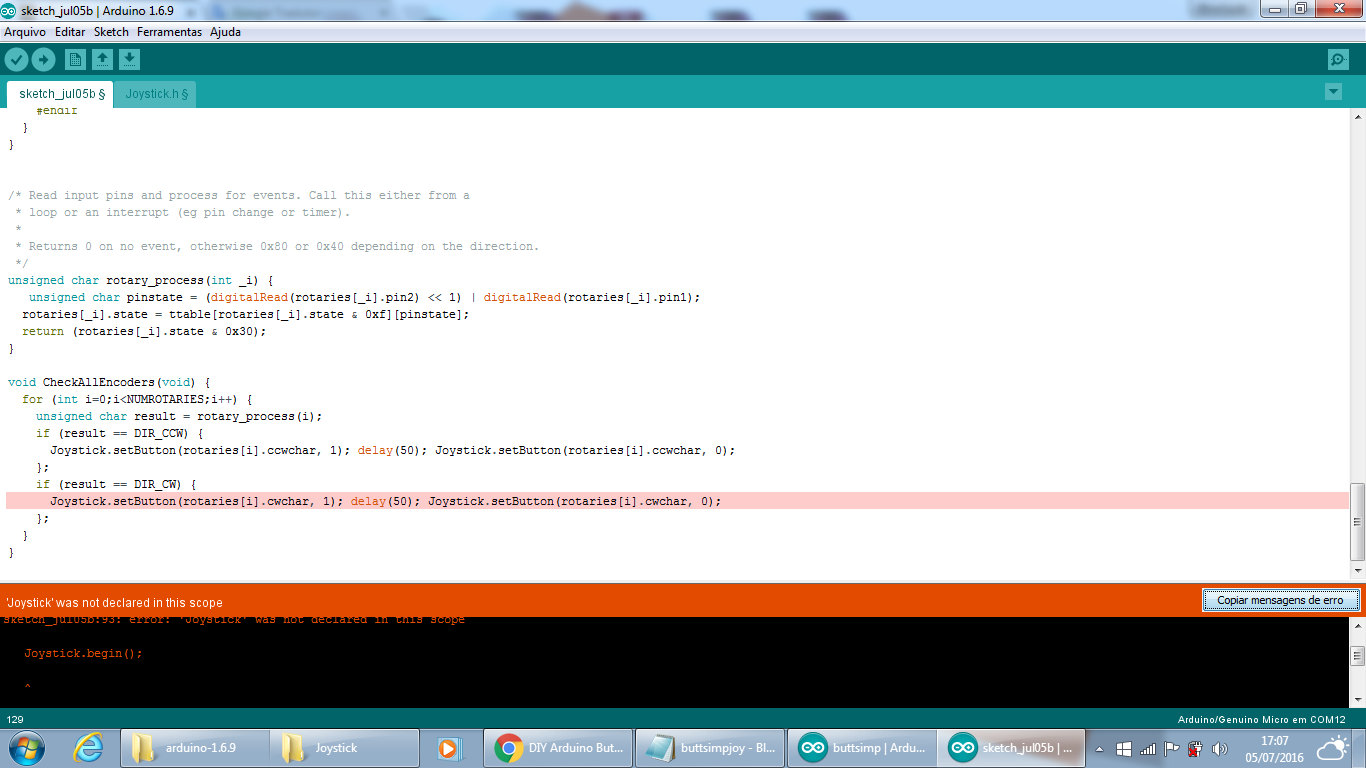This screenshot has height=768, width=1366.
Task: Switch to buttsimpjoy Notepad taskbar item
Action: 710,748
